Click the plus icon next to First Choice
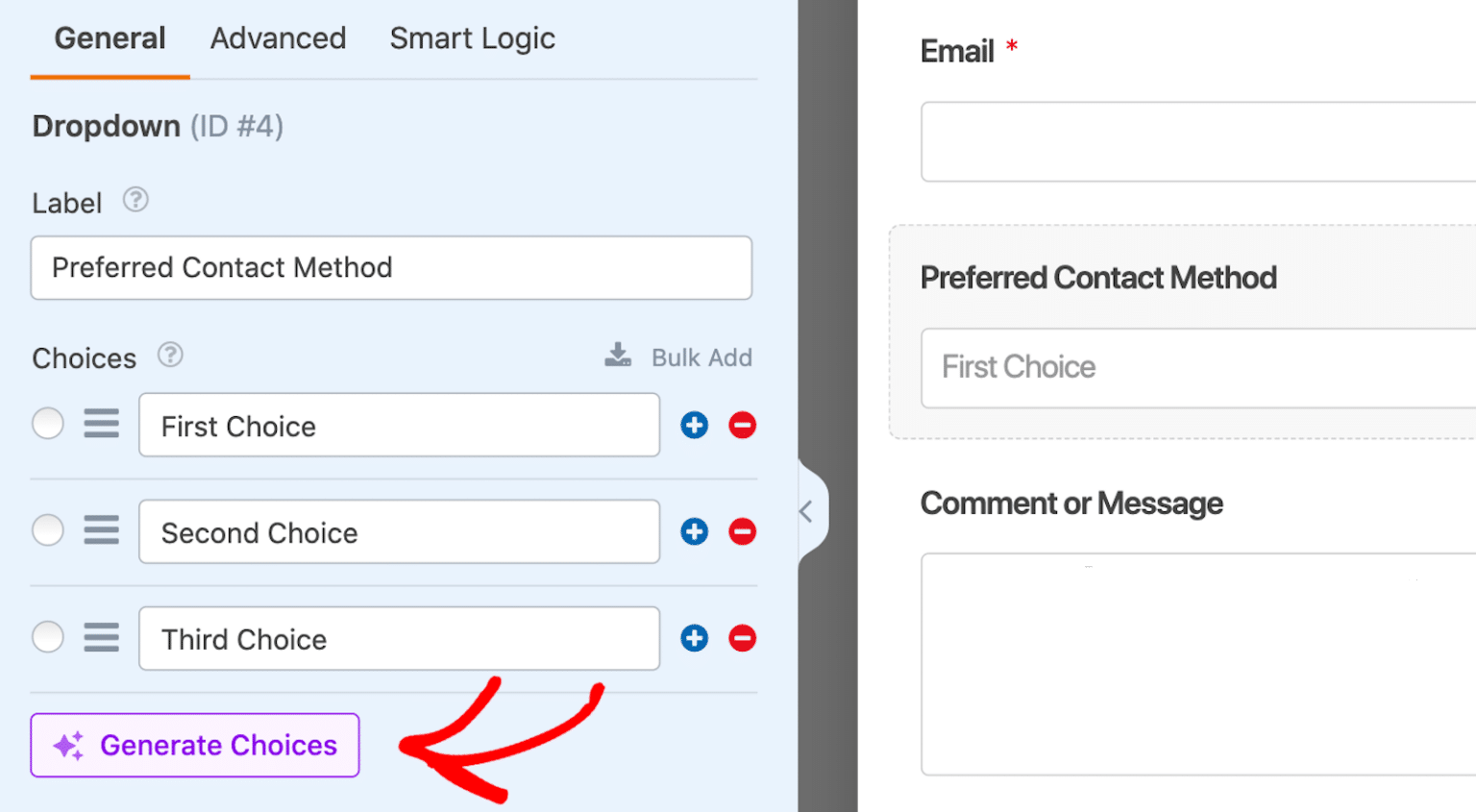1476x812 pixels. (x=694, y=425)
